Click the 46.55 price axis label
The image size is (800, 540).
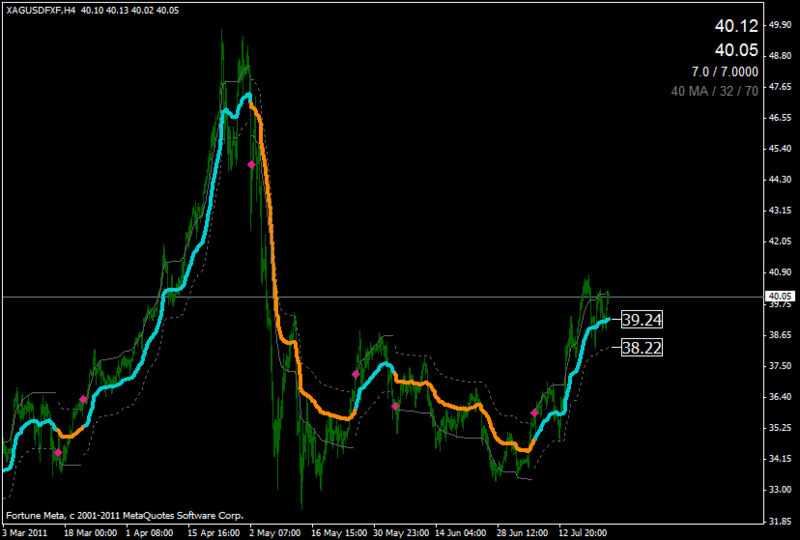(780, 117)
